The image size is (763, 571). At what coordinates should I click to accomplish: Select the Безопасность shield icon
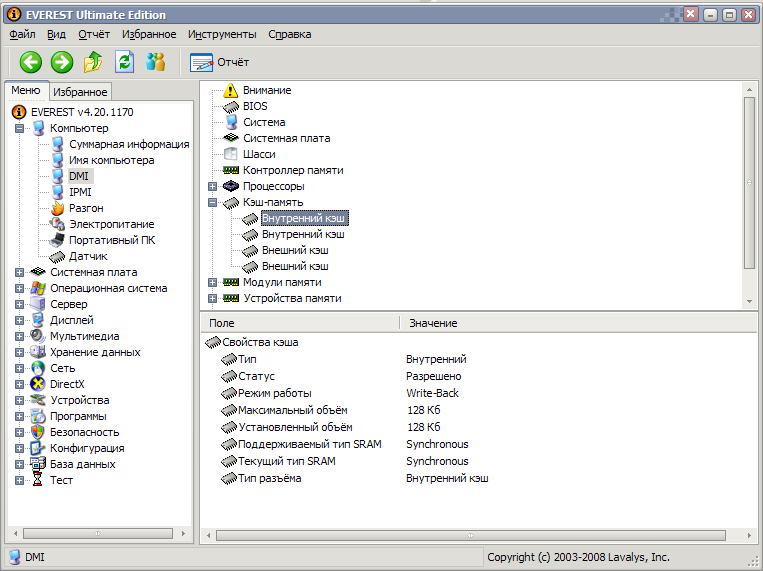(x=38, y=432)
